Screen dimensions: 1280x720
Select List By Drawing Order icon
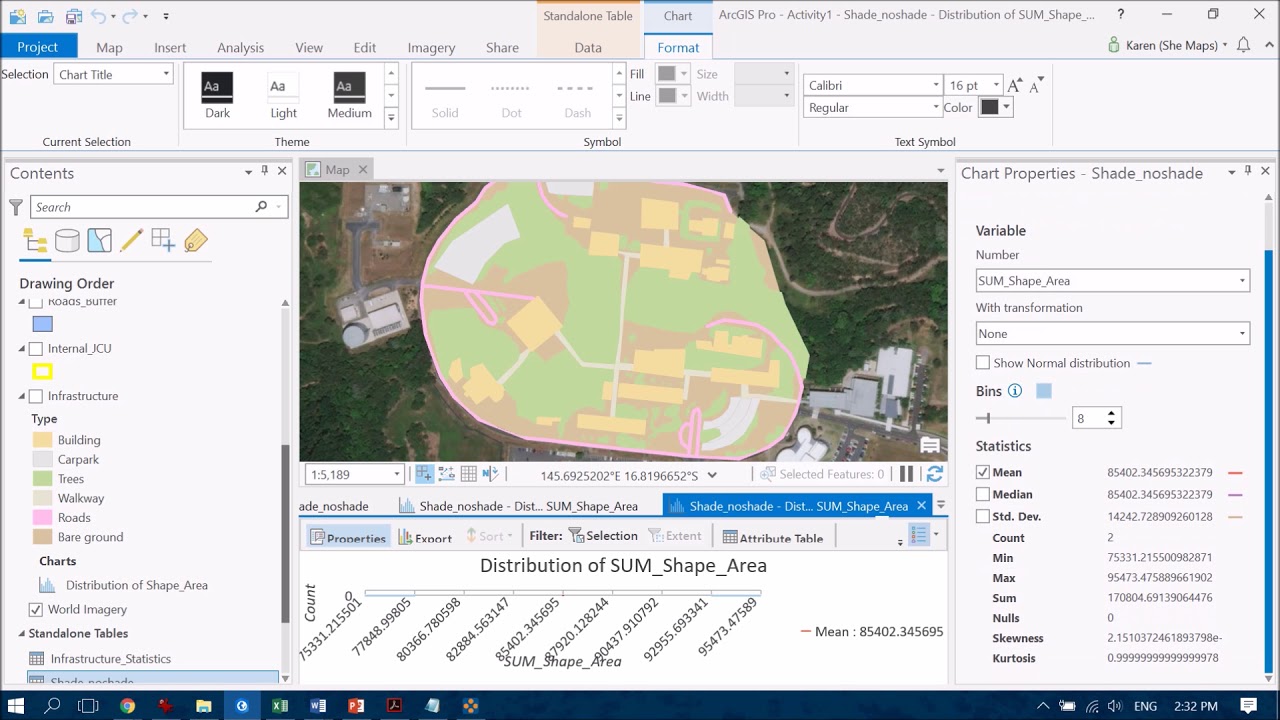coord(35,241)
